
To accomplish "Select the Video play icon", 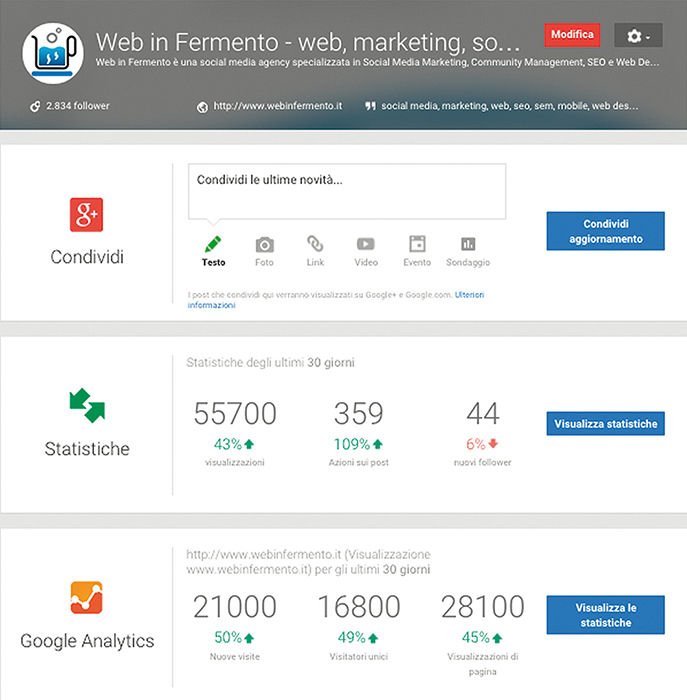I will pyautogui.click(x=366, y=244).
